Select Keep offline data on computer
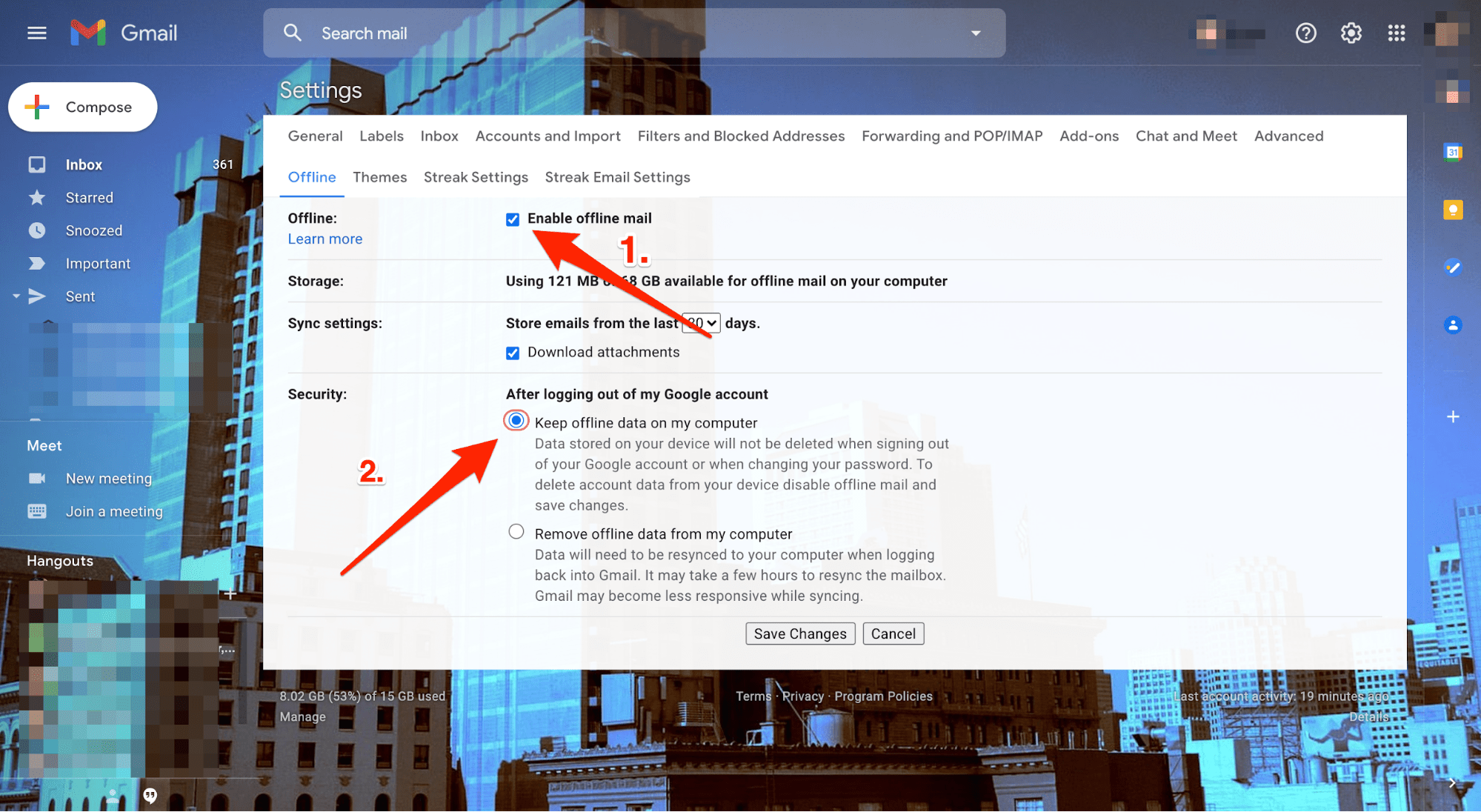The height and width of the screenshot is (812, 1481). pos(517,422)
